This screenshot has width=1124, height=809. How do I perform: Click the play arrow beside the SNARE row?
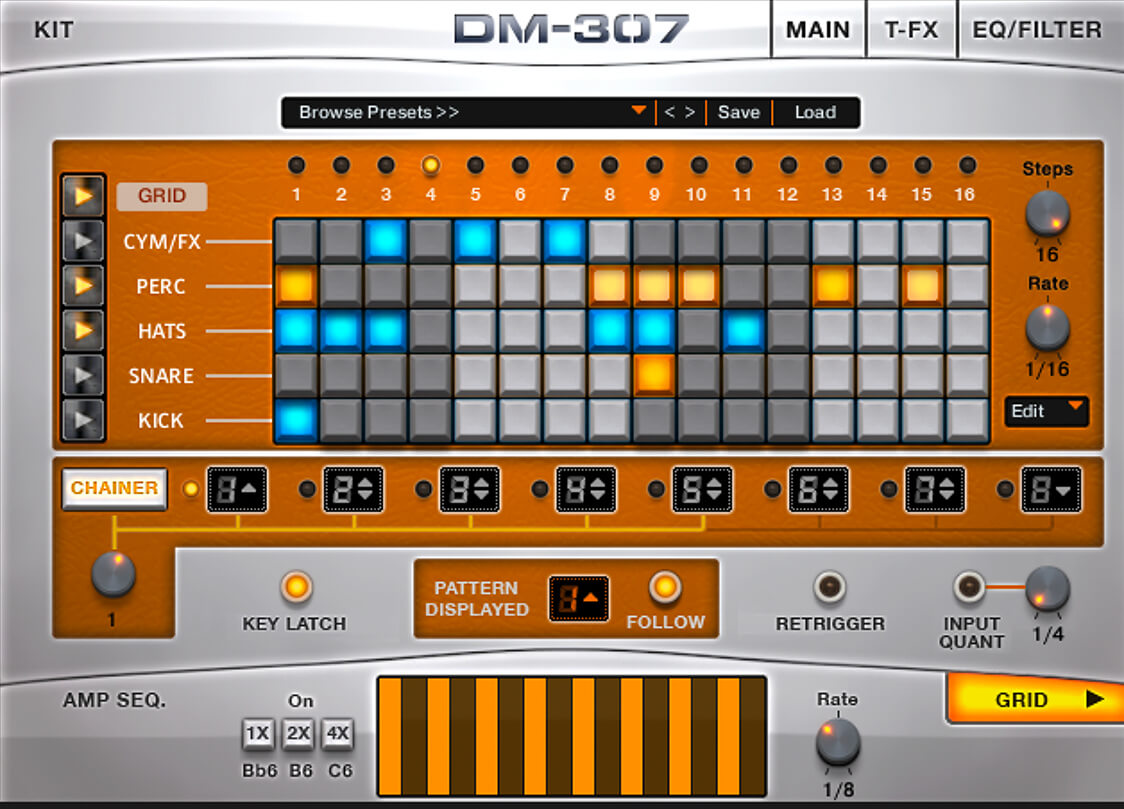pyautogui.click(x=84, y=376)
